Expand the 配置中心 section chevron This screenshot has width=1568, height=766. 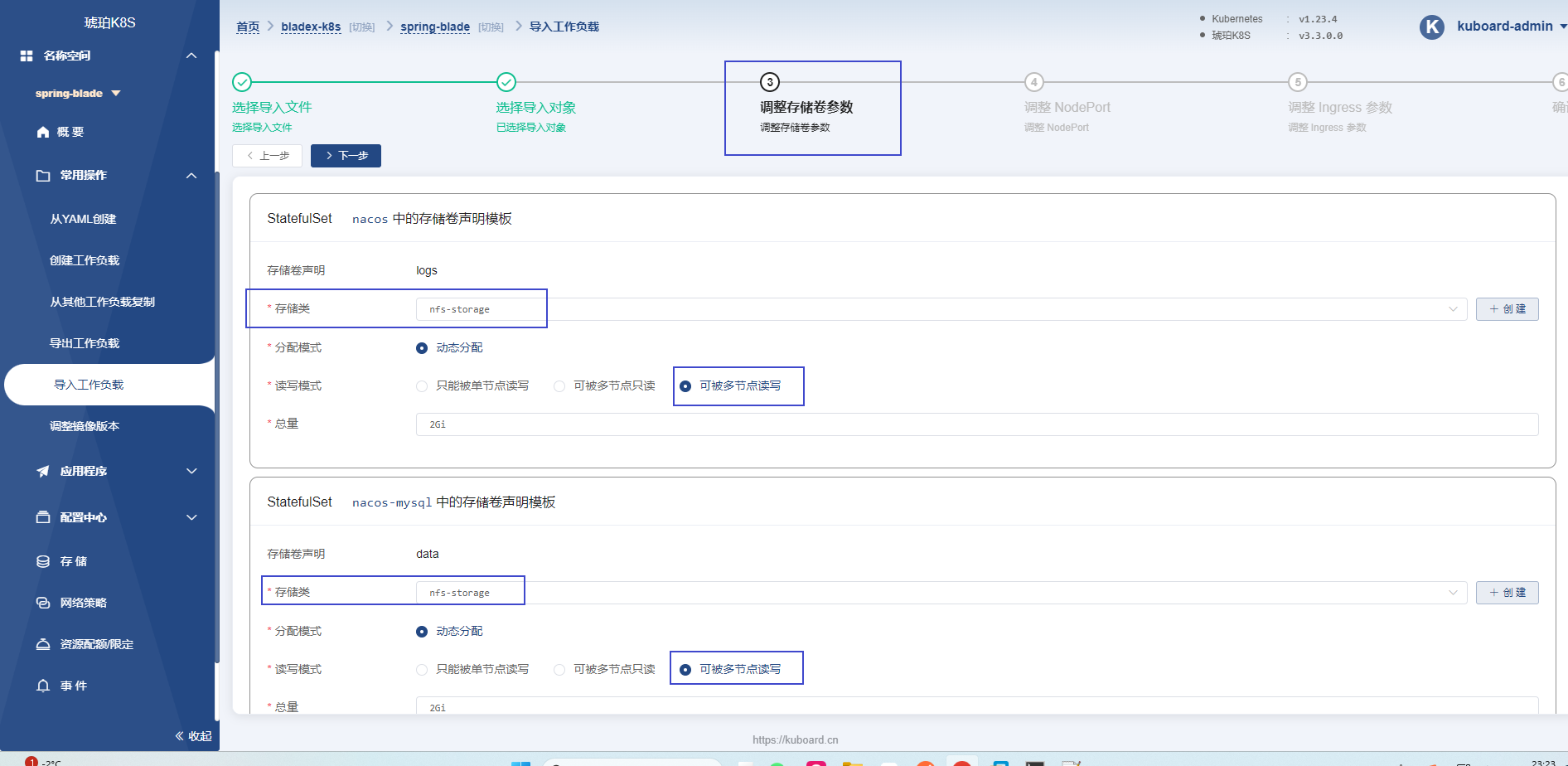(191, 517)
